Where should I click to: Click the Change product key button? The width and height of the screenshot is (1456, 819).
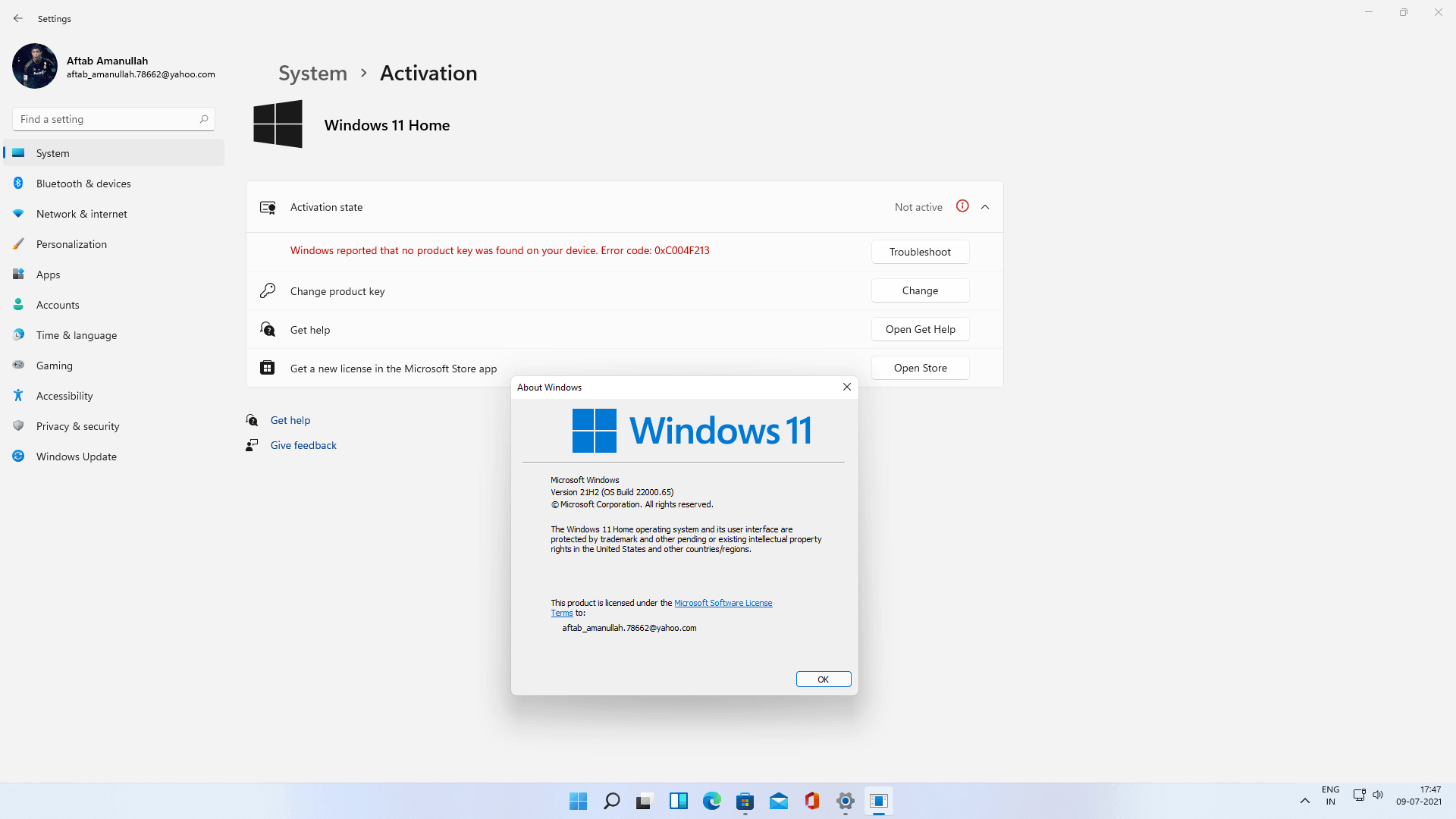click(920, 290)
